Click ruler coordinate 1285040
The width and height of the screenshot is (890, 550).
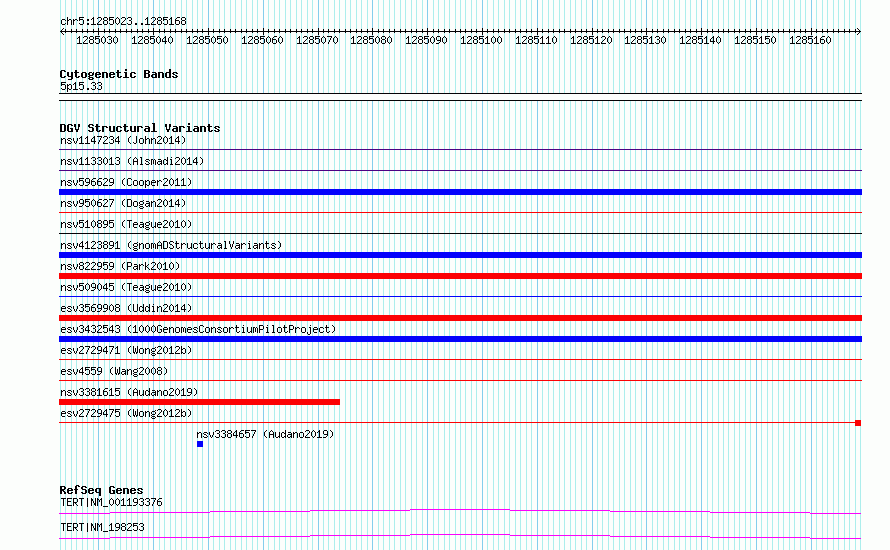[x=152, y=40]
